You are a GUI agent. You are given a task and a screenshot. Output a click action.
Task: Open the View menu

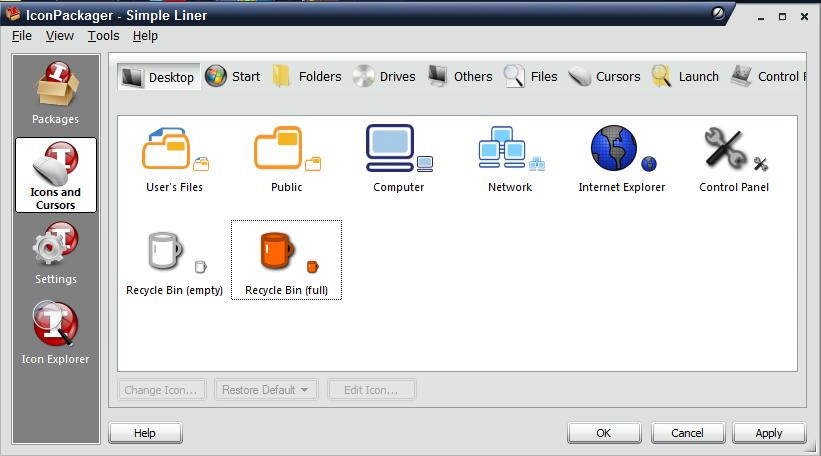click(x=60, y=36)
